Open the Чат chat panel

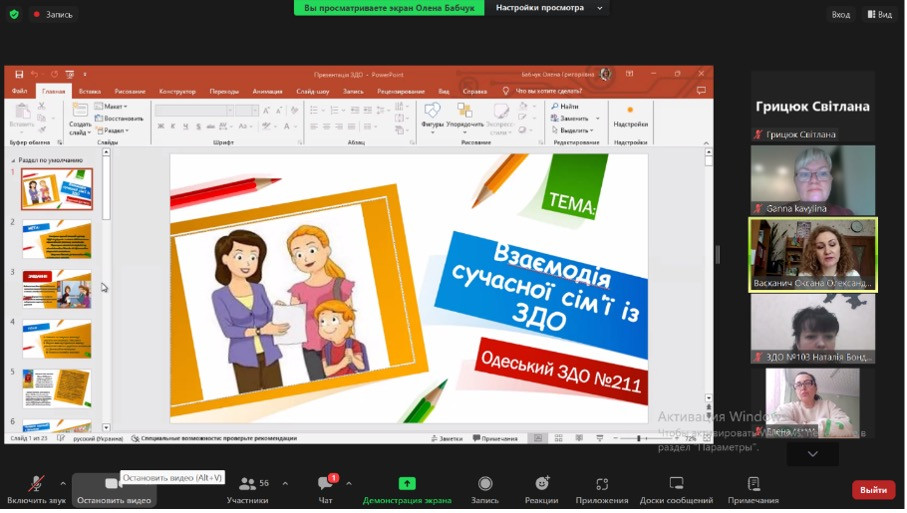[325, 487]
